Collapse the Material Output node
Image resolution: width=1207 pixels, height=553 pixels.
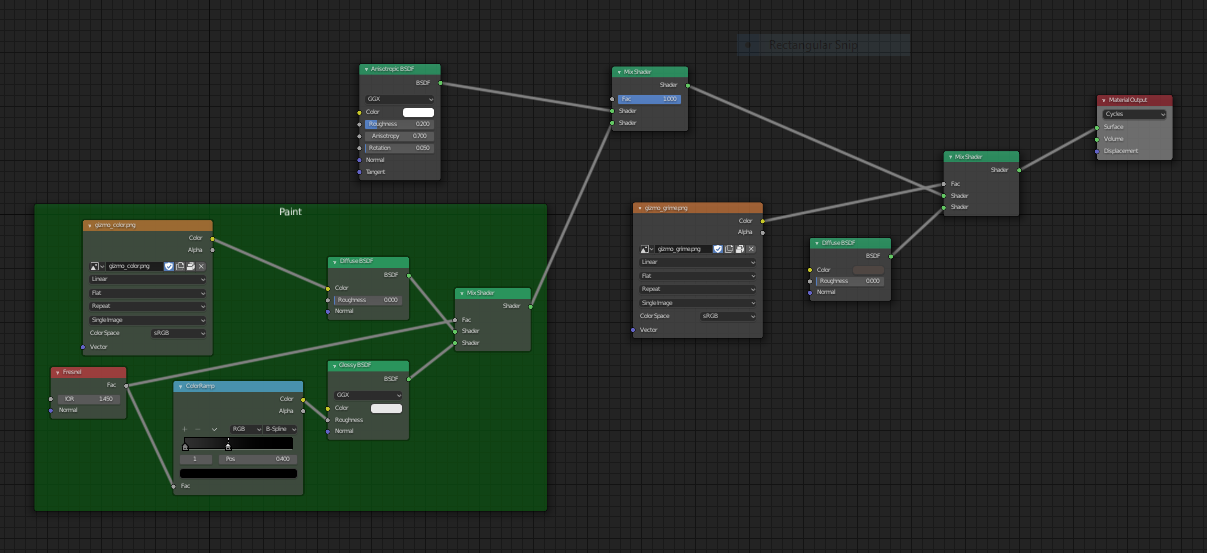pyautogui.click(x=1103, y=100)
